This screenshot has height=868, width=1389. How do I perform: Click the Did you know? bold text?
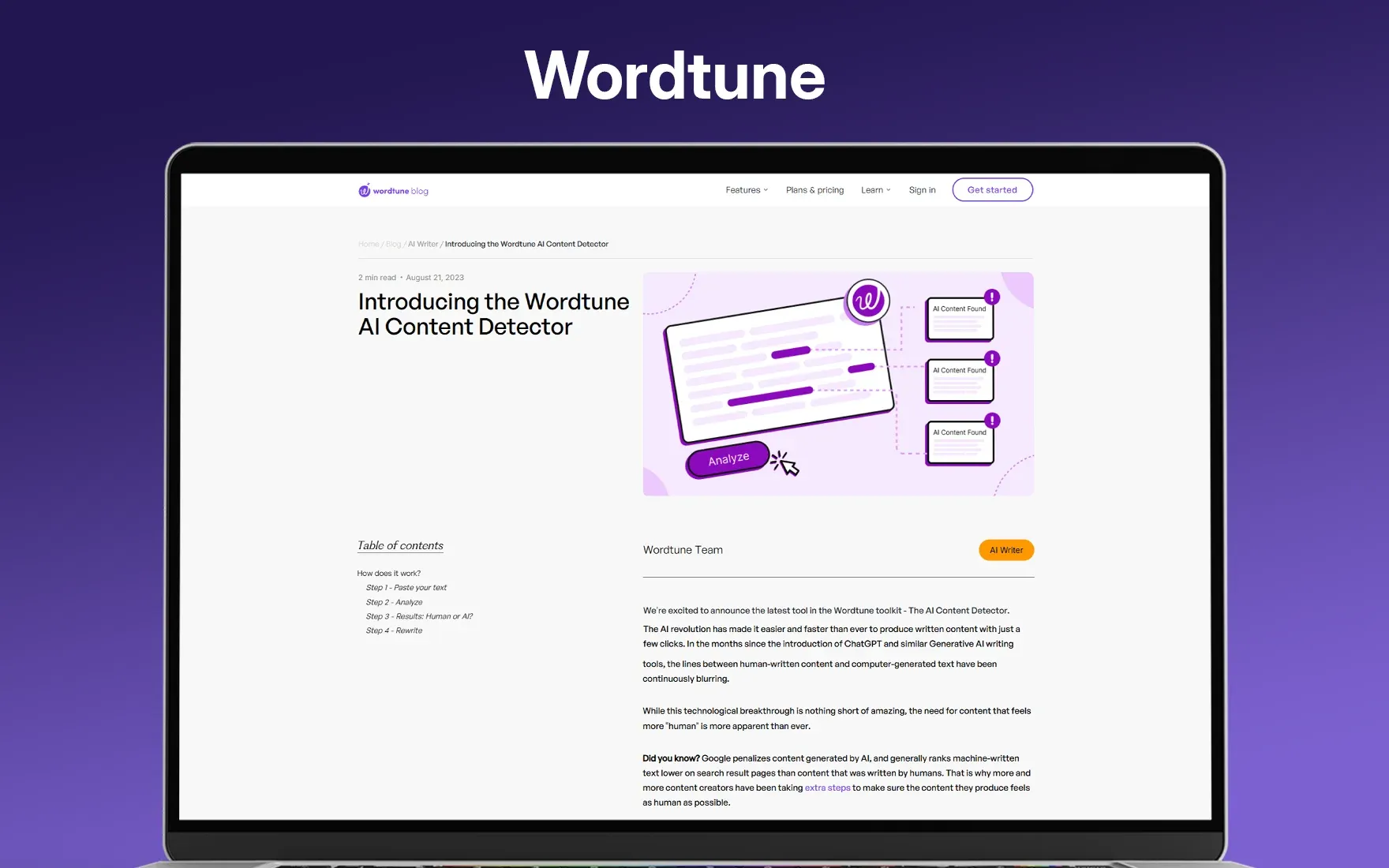671,758
